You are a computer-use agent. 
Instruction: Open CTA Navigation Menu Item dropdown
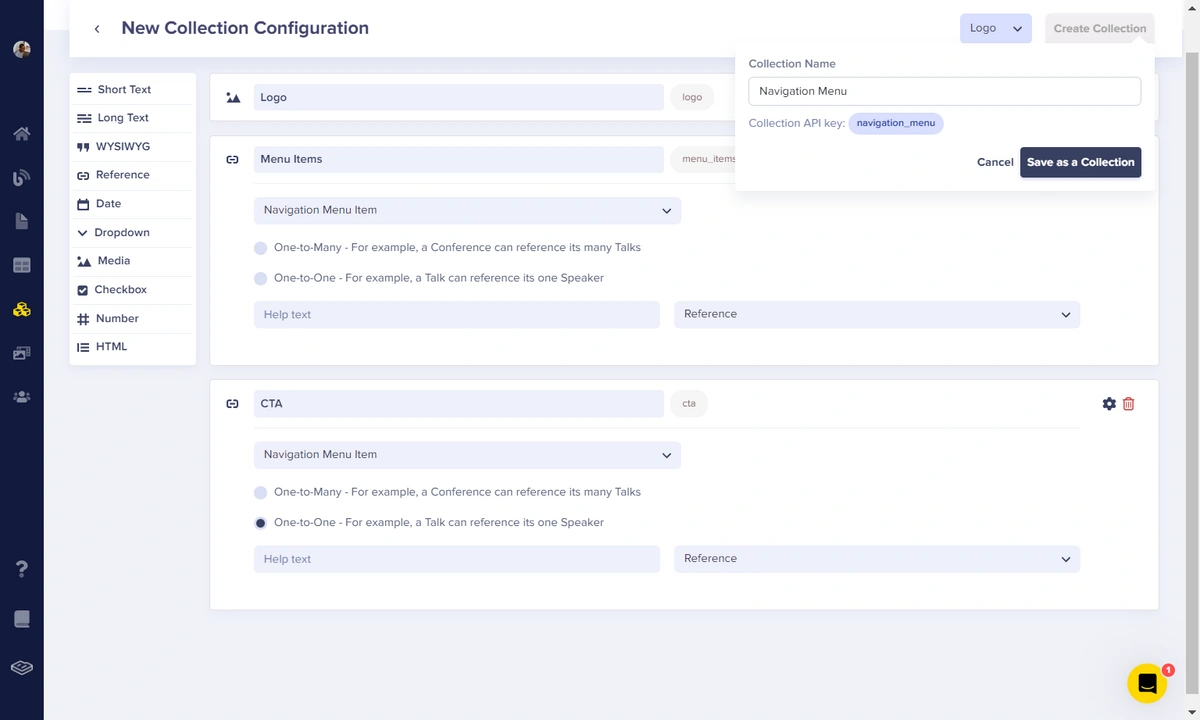pyautogui.click(x=467, y=455)
